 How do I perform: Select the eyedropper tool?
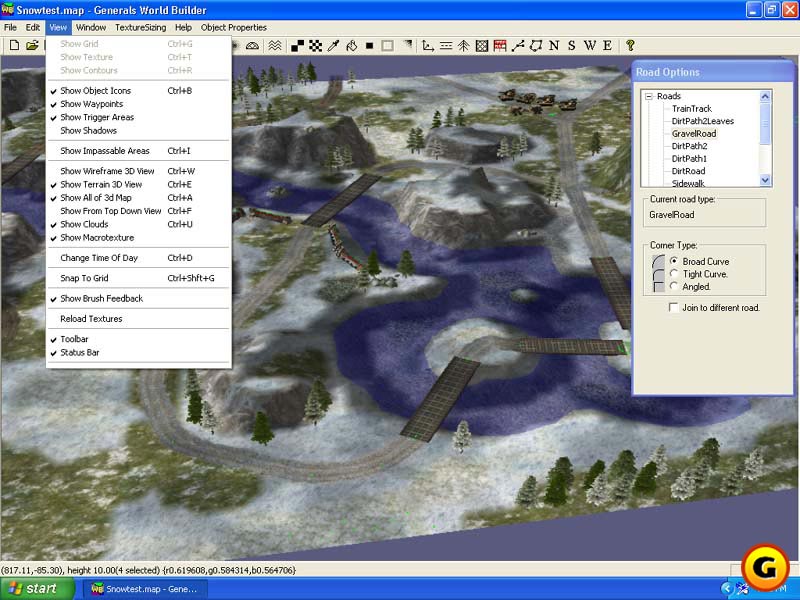tap(334, 46)
